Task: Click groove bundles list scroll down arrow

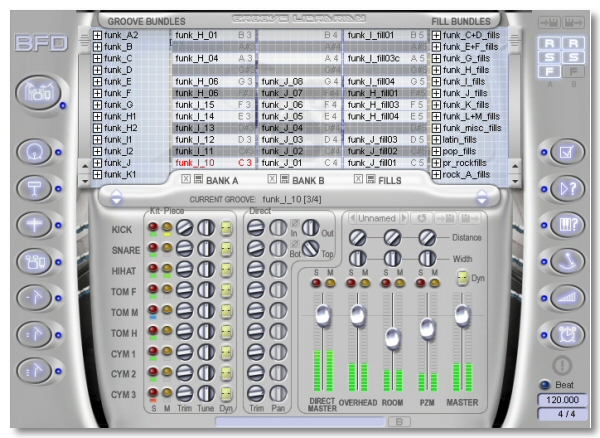Action: click(85, 181)
